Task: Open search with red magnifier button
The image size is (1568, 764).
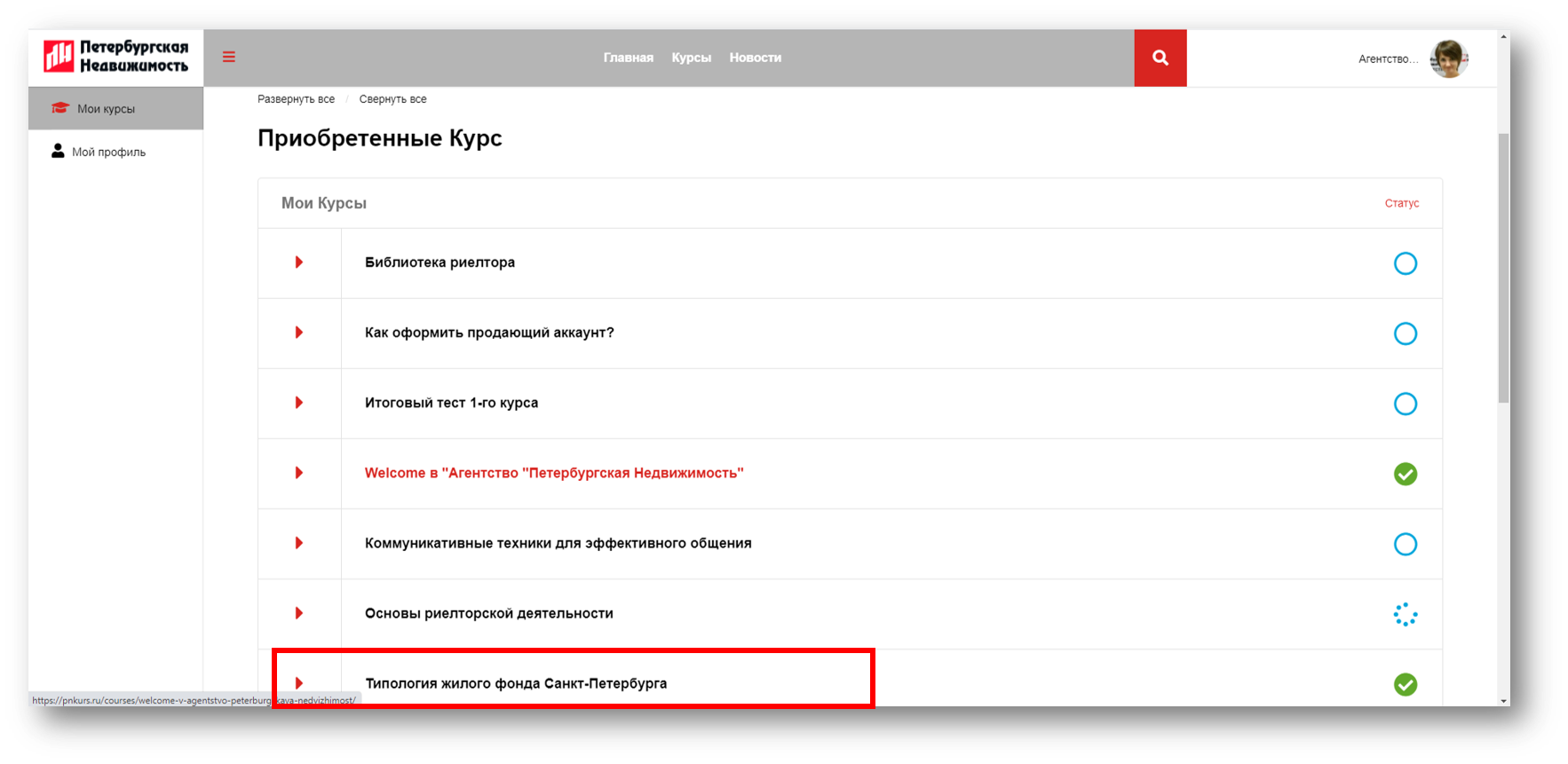Action: click(1160, 58)
